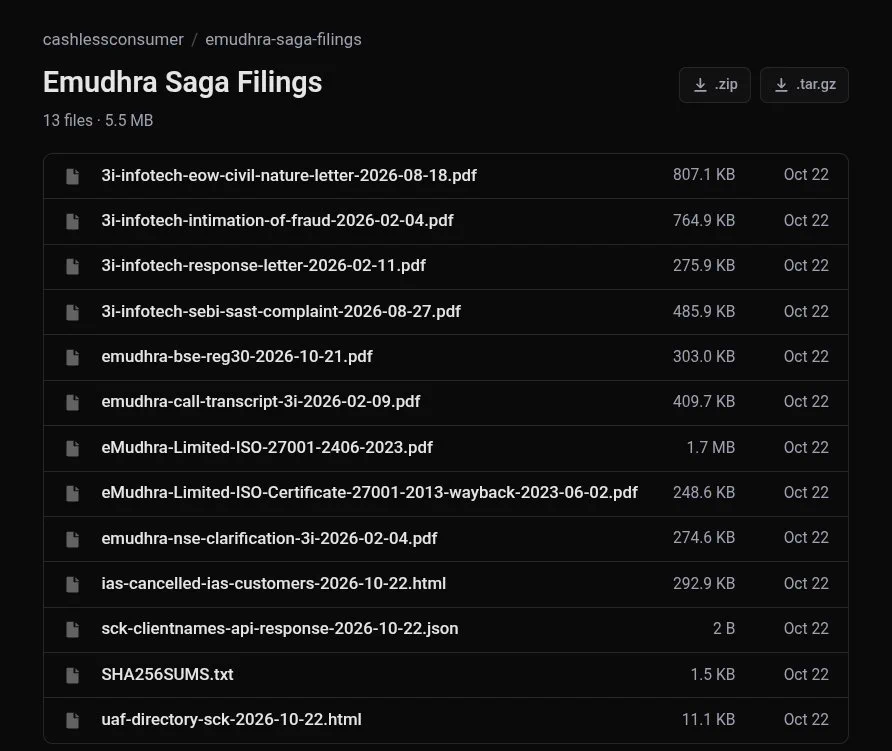Open eMudhra-Limited-ISO-27001-2406-2023.pdf
This screenshot has height=751, width=892.
click(x=267, y=447)
